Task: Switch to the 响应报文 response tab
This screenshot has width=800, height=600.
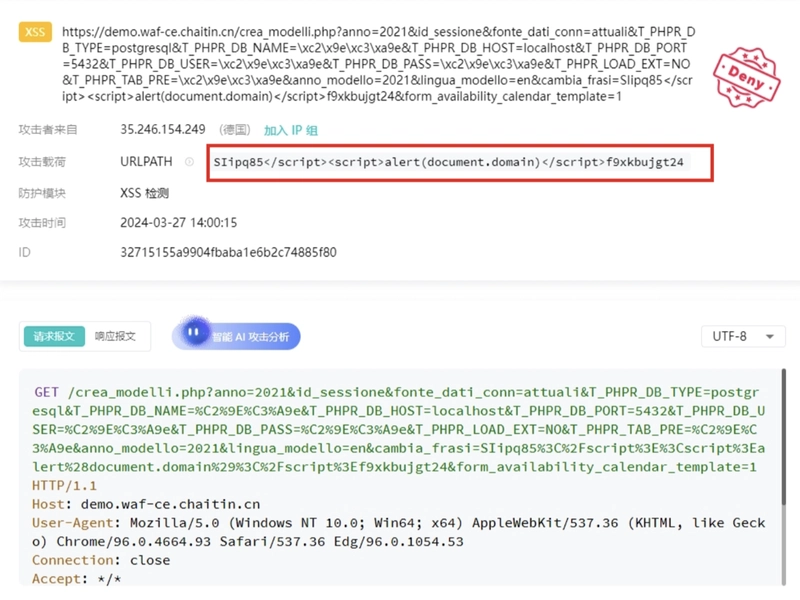Action: coord(115,336)
